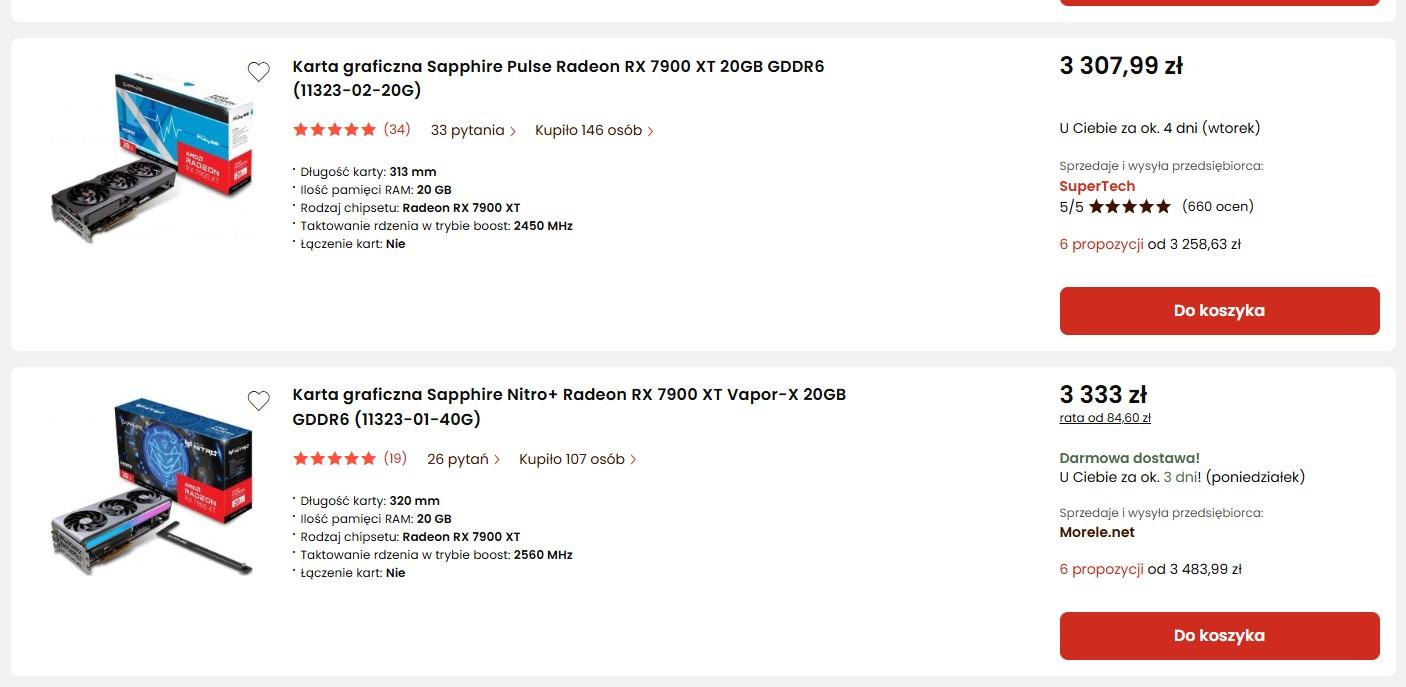The height and width of the screenshot is (687, 1406).
Task: Open star rating with 34 reviews
Action: pyautogui.click(x=351, y=130)
